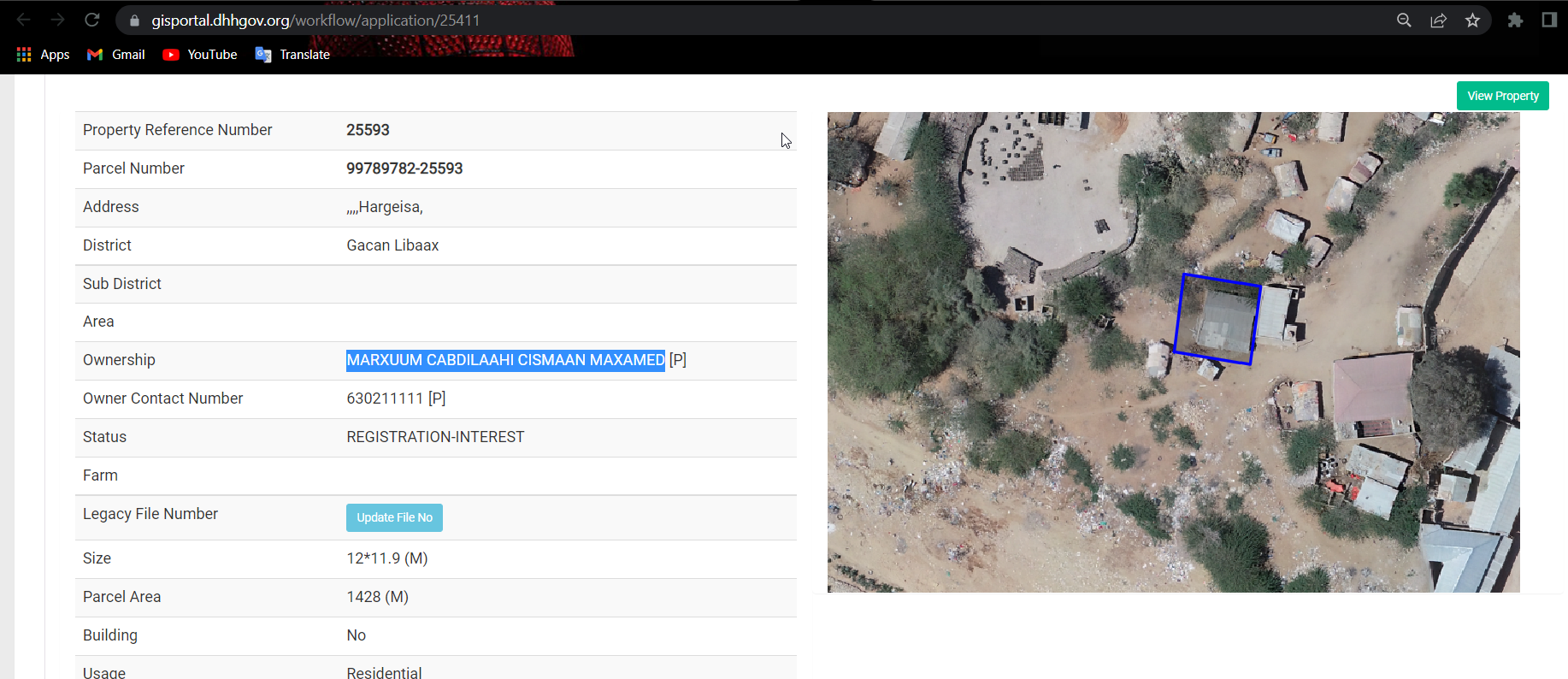Open the browser side panel icon
Image resolution: width=1568 pixels, height=679 pixels.
tap(1549, 20)
